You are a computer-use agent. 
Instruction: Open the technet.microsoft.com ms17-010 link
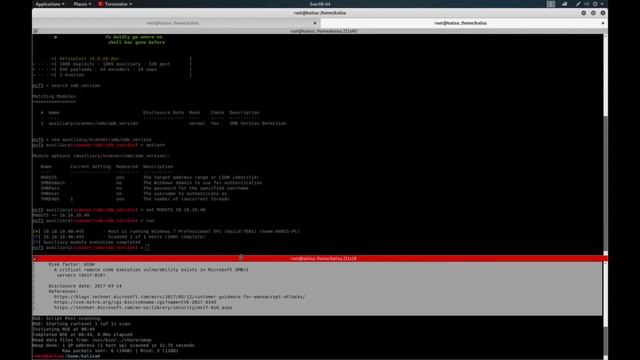[x=143, y=307]
